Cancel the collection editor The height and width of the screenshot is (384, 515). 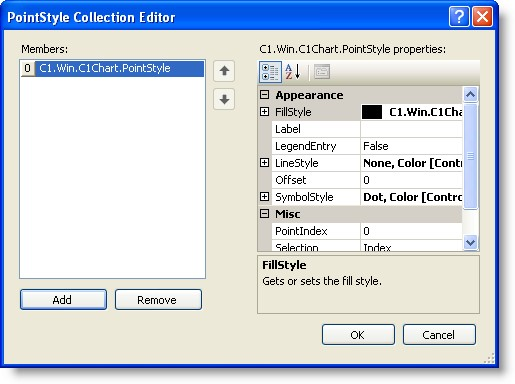439,335
